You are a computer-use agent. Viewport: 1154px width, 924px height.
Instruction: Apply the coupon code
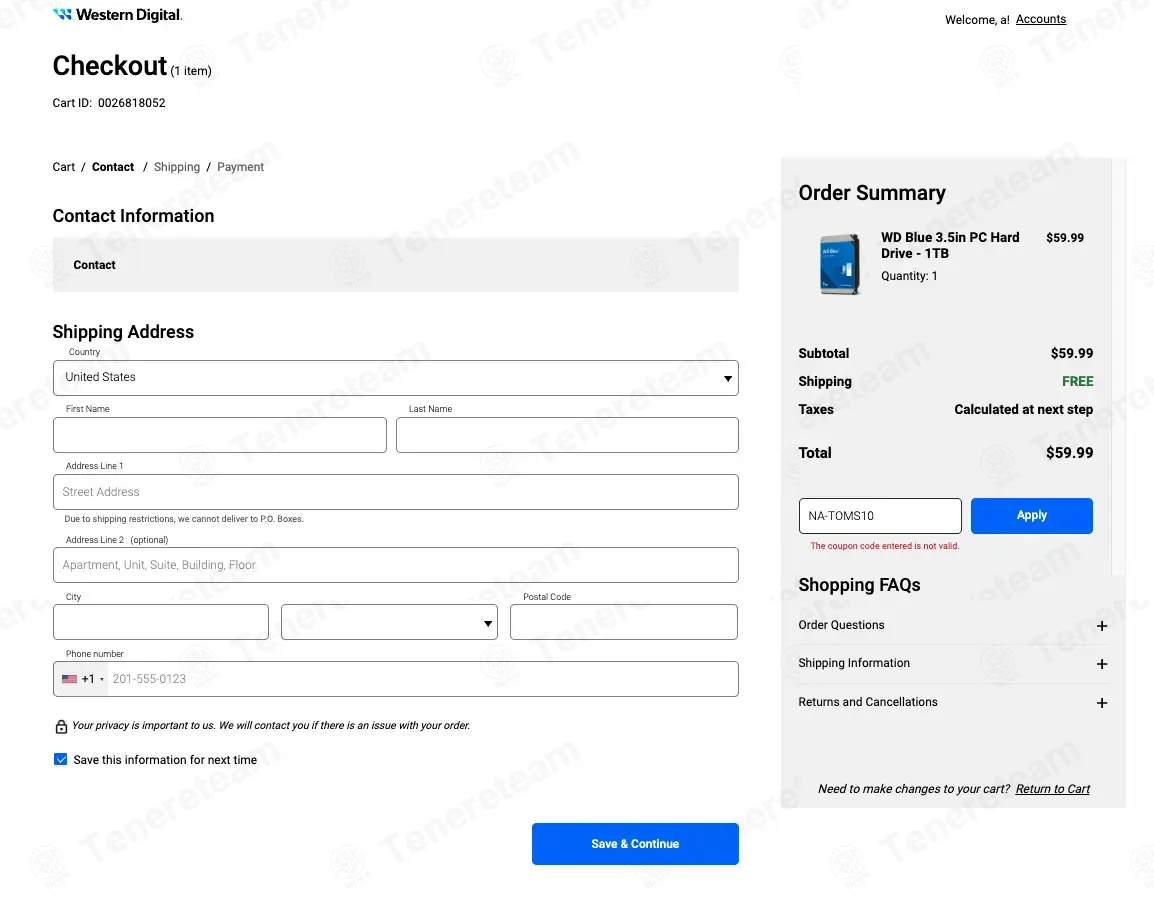pos(1031,515)
